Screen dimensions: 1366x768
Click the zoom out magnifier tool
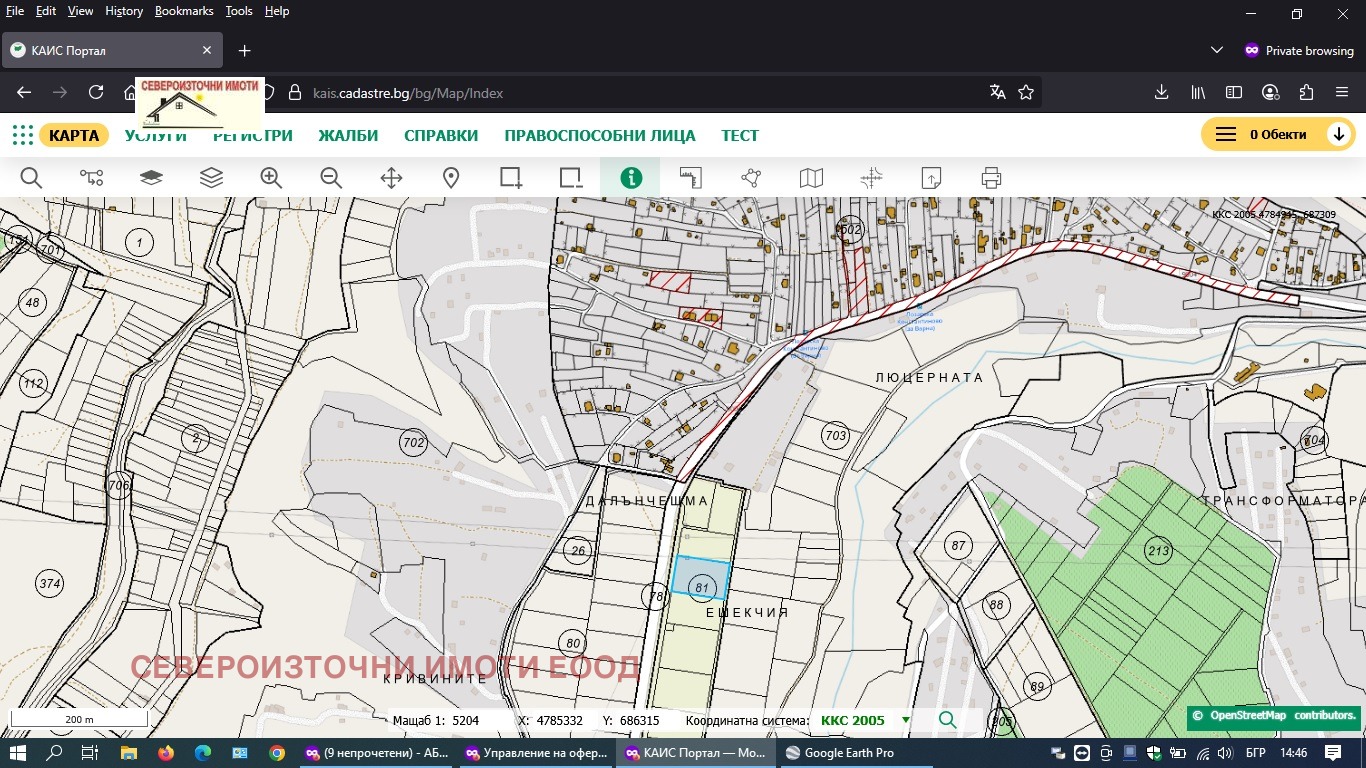tap(331, 178)
